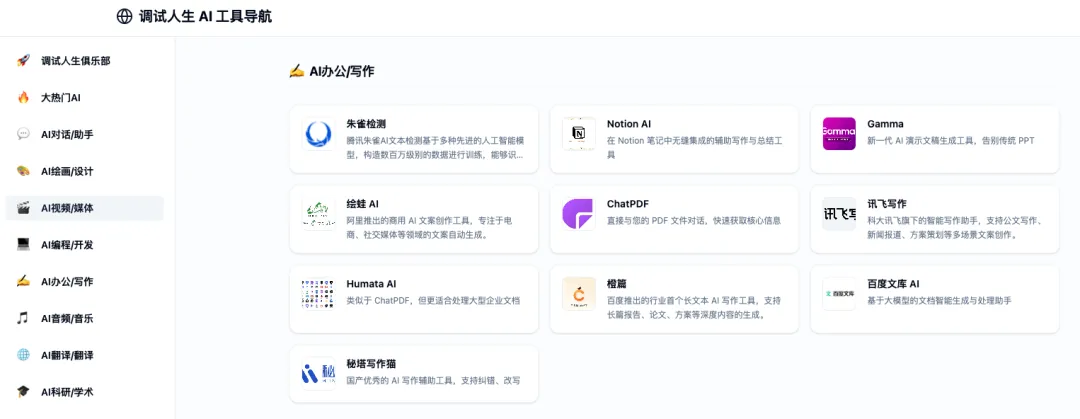Open the Humata AI card title
Image resolution: width=1080 pixels, height=419 pixels.
pos(371,284)
